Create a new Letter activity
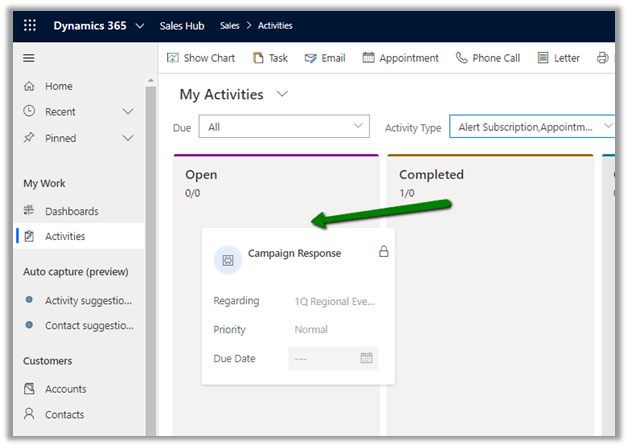This screenshot has height=447, width=628. 558,58
